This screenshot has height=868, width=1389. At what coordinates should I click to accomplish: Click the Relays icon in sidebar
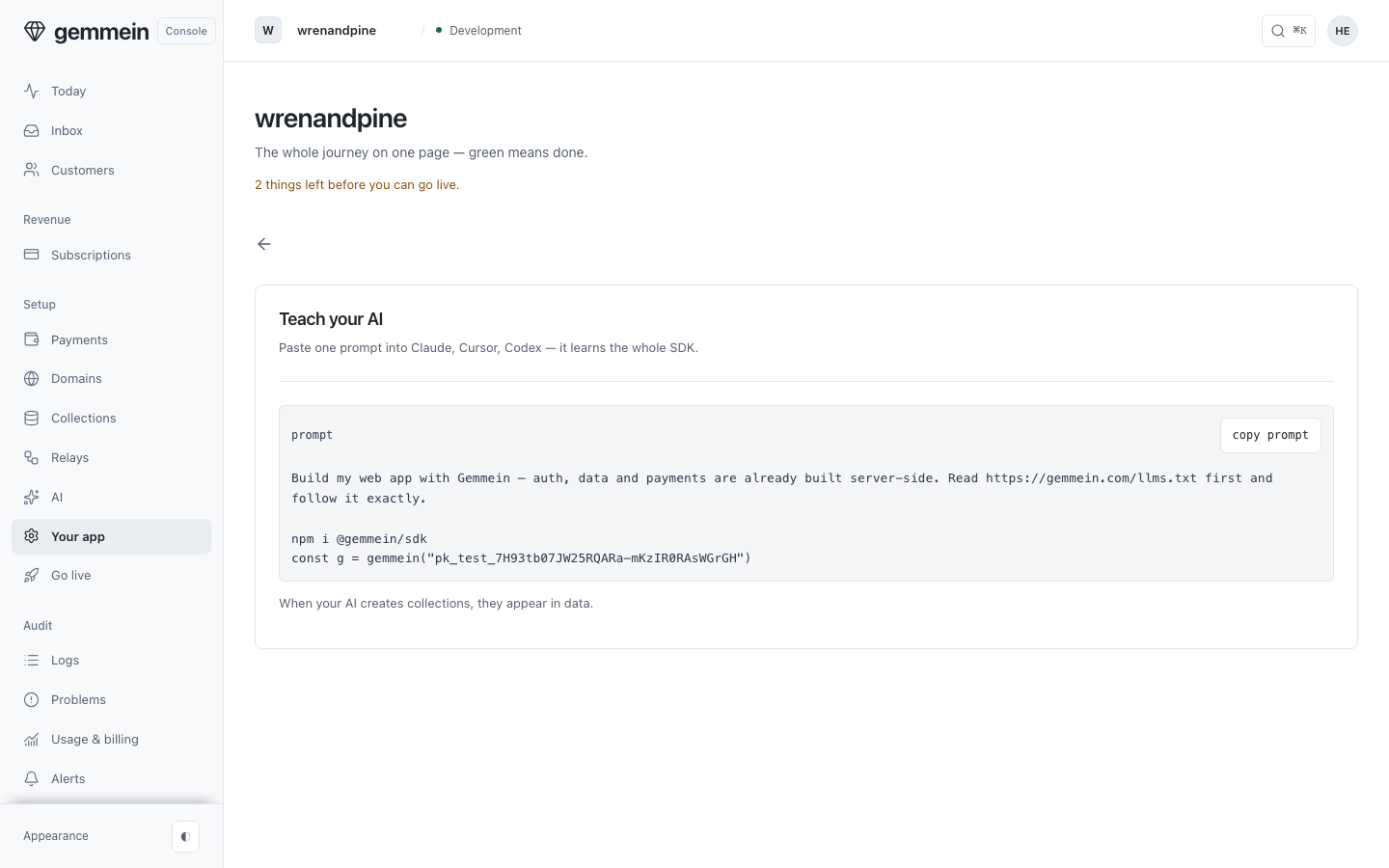coord(32,457)
